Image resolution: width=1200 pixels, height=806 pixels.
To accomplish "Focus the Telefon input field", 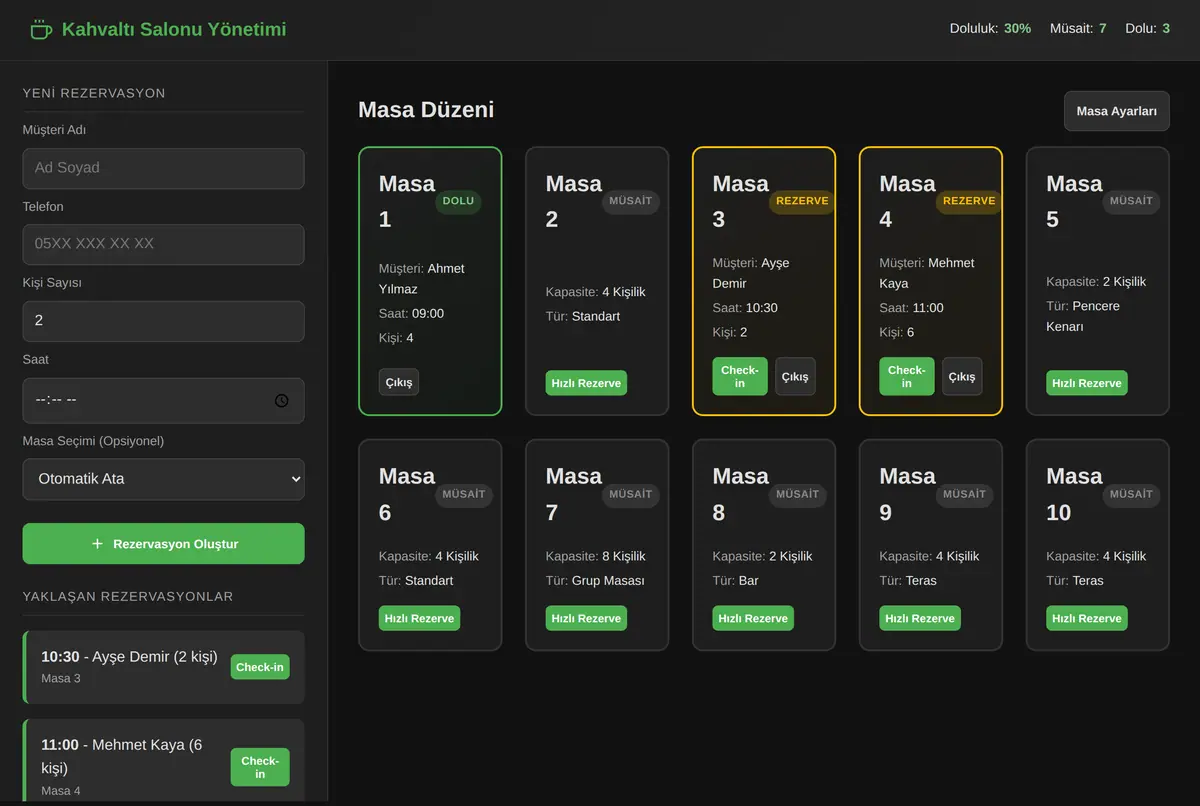I will [x=164, y=244].
